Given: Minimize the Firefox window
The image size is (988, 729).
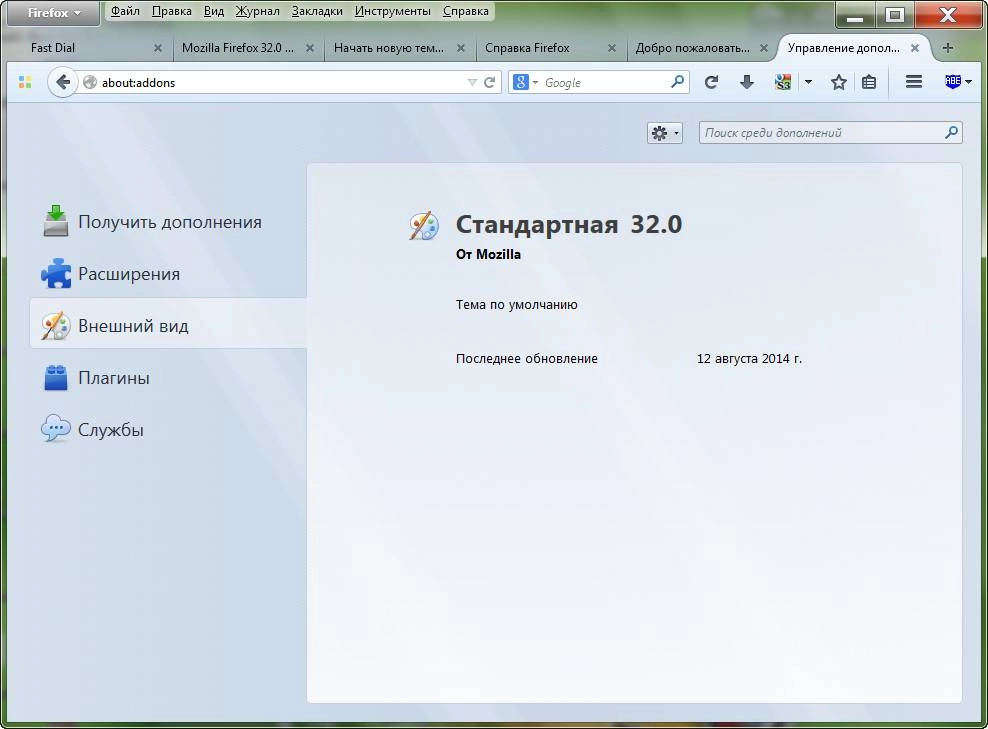Looking at the screenshot, I should (855, 14).
